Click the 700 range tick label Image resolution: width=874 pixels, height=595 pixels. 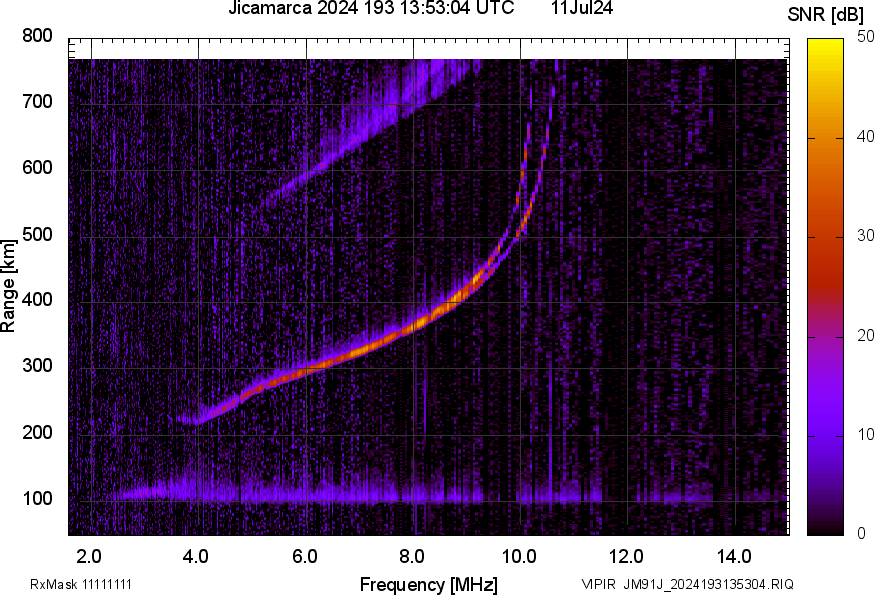click(x=37, y=101)
